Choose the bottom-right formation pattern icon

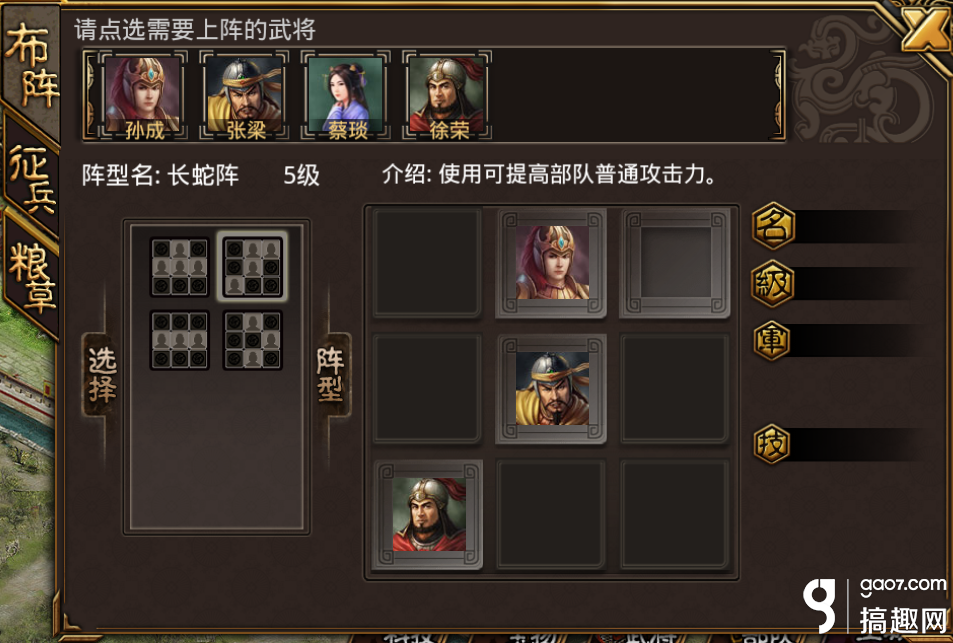point(253,340)
